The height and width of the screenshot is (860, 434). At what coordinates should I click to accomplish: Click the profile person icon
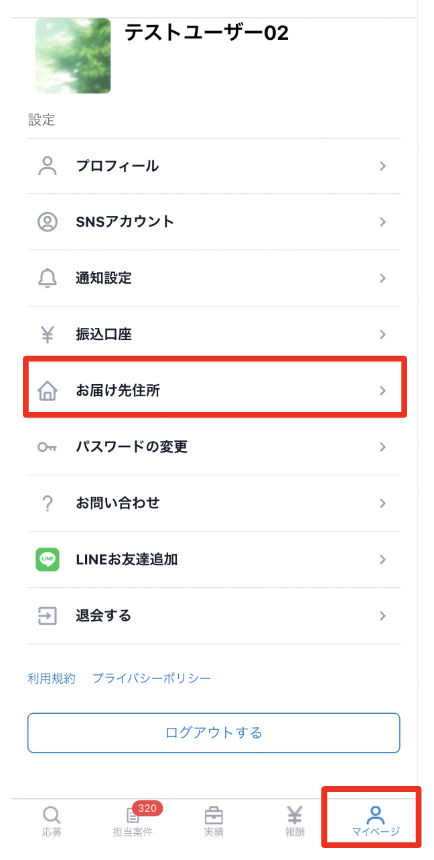point(48,166)
